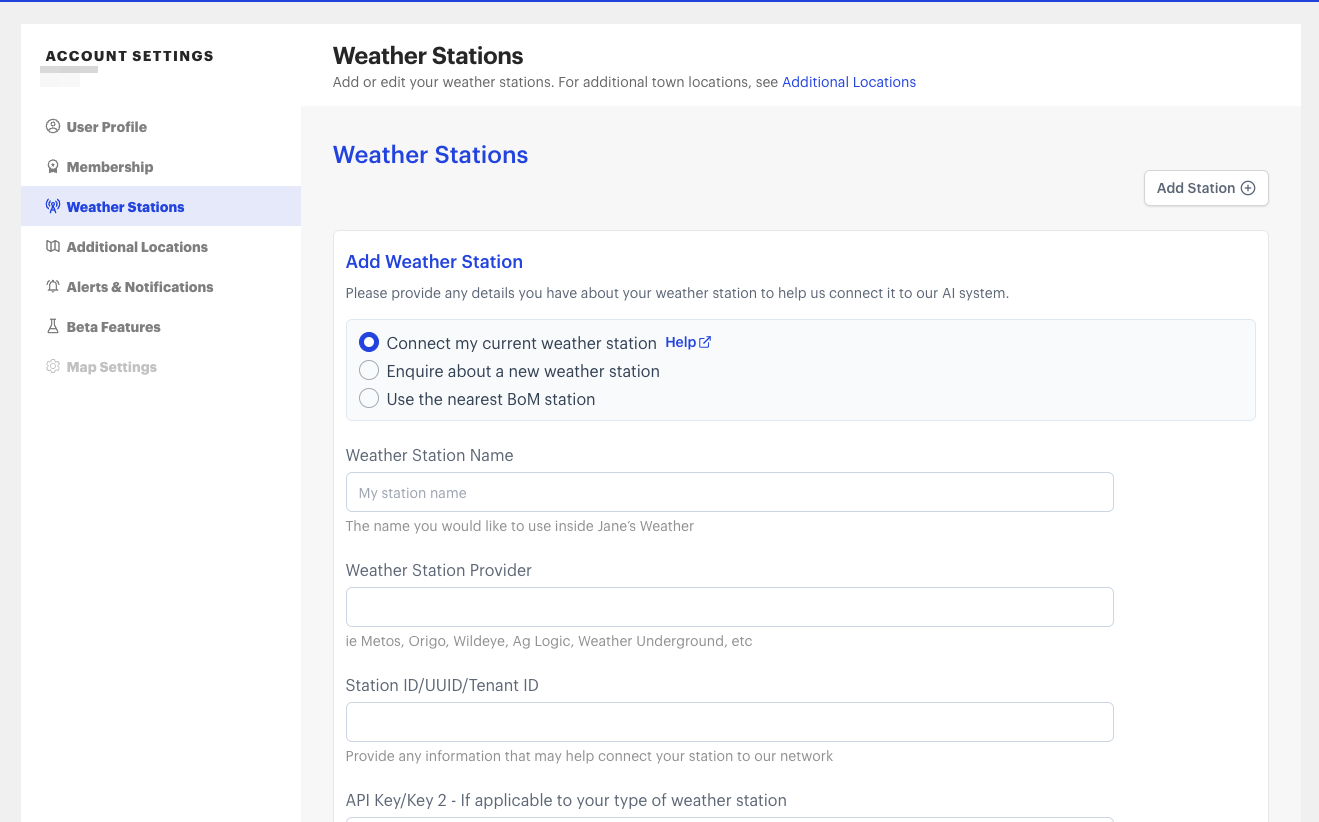Choose Use the nearest BoM station
Screen dimensions: 1319x822
pos(369,399)
